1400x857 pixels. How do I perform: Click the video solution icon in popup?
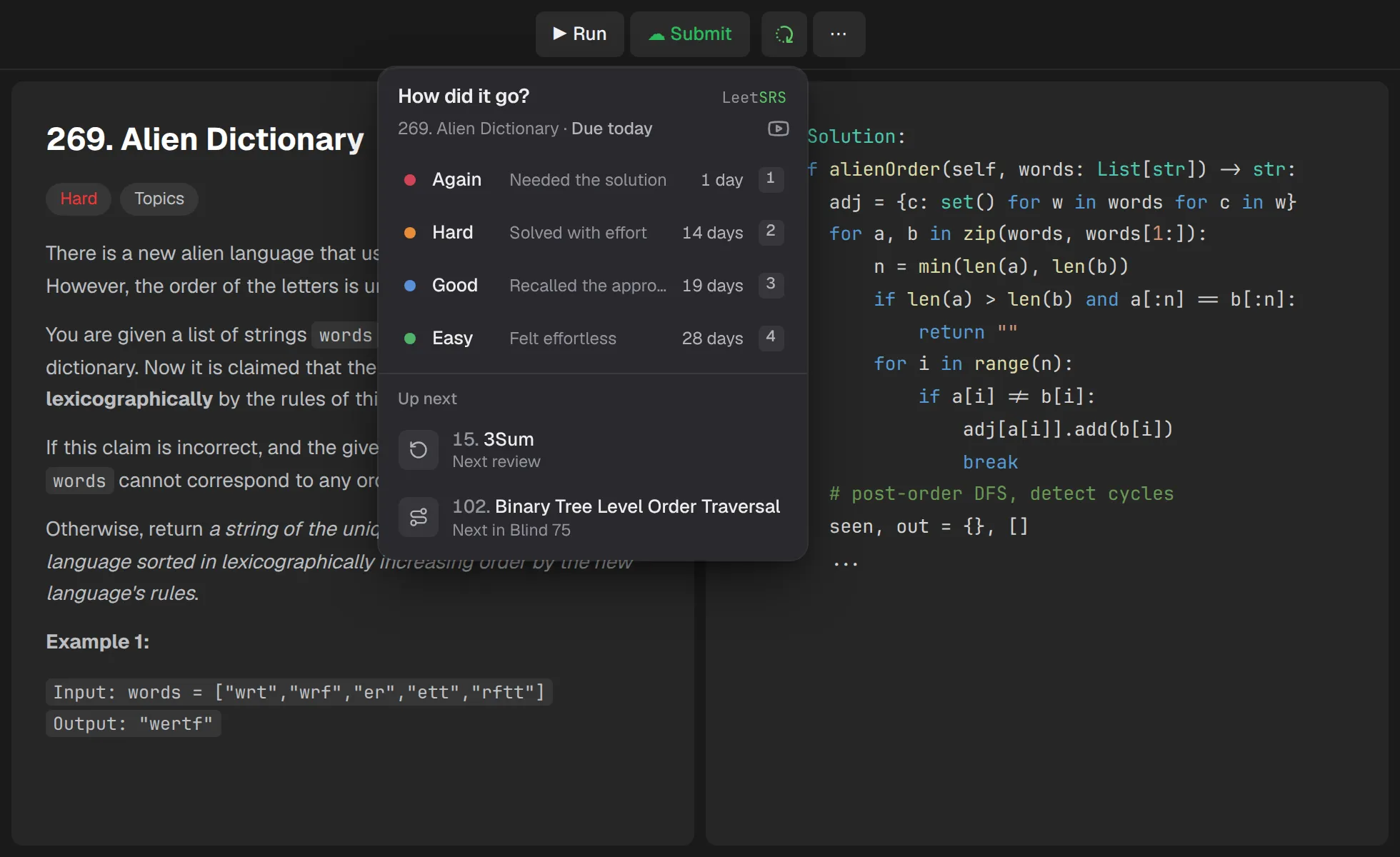778,129
